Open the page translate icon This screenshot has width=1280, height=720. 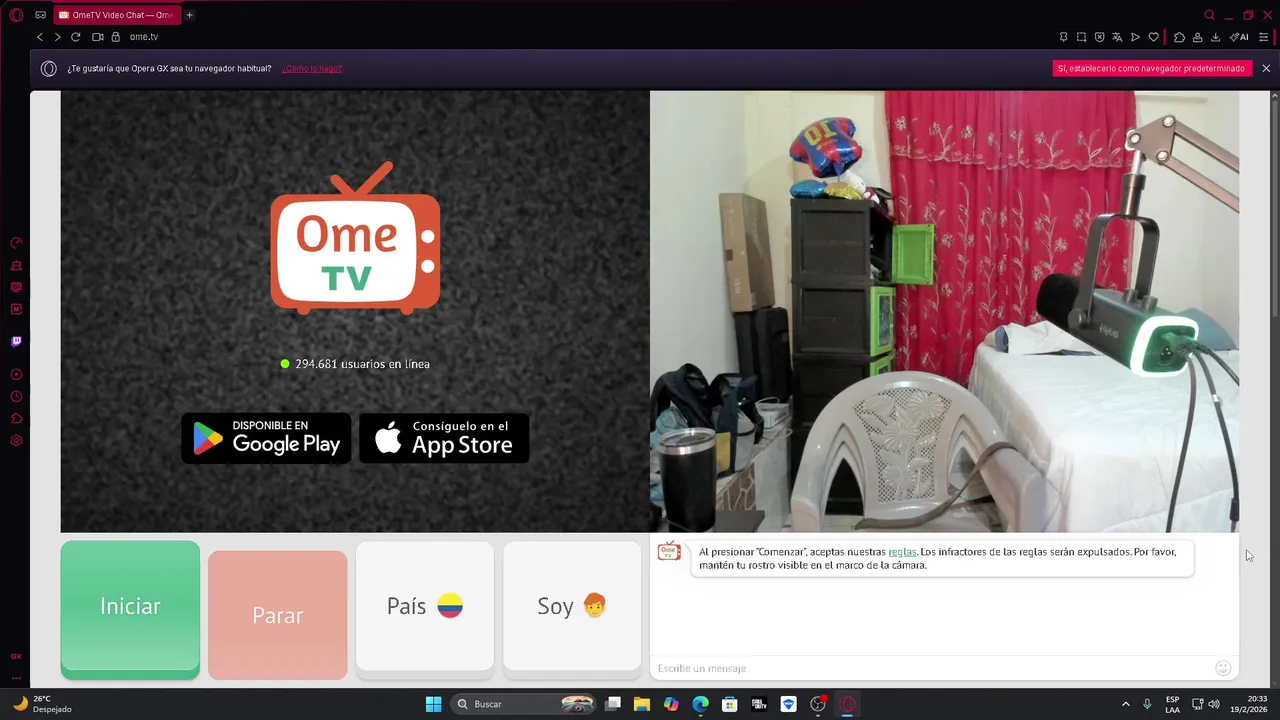click(x=1117, y=37)
